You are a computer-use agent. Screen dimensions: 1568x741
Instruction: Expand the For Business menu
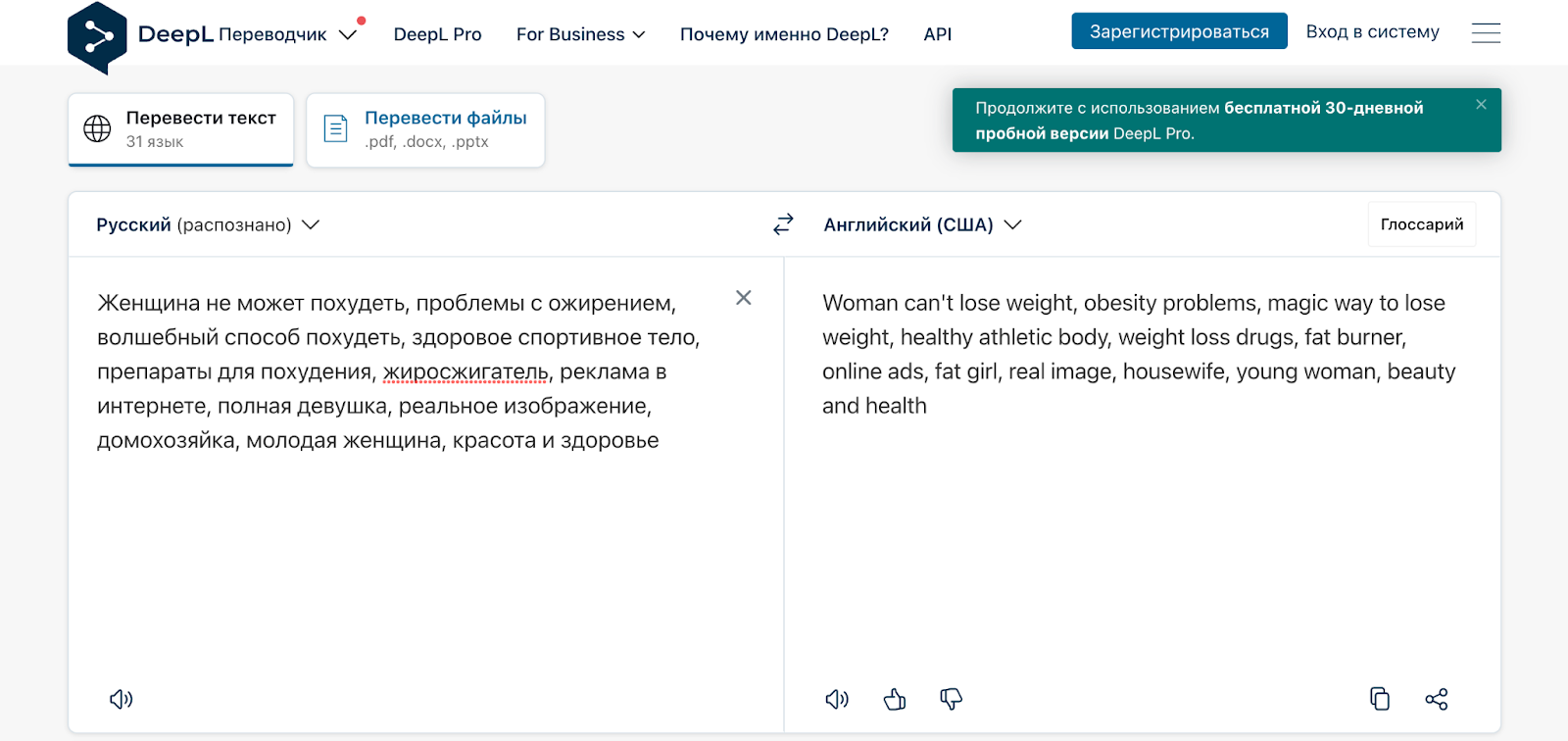coord(580,34)
